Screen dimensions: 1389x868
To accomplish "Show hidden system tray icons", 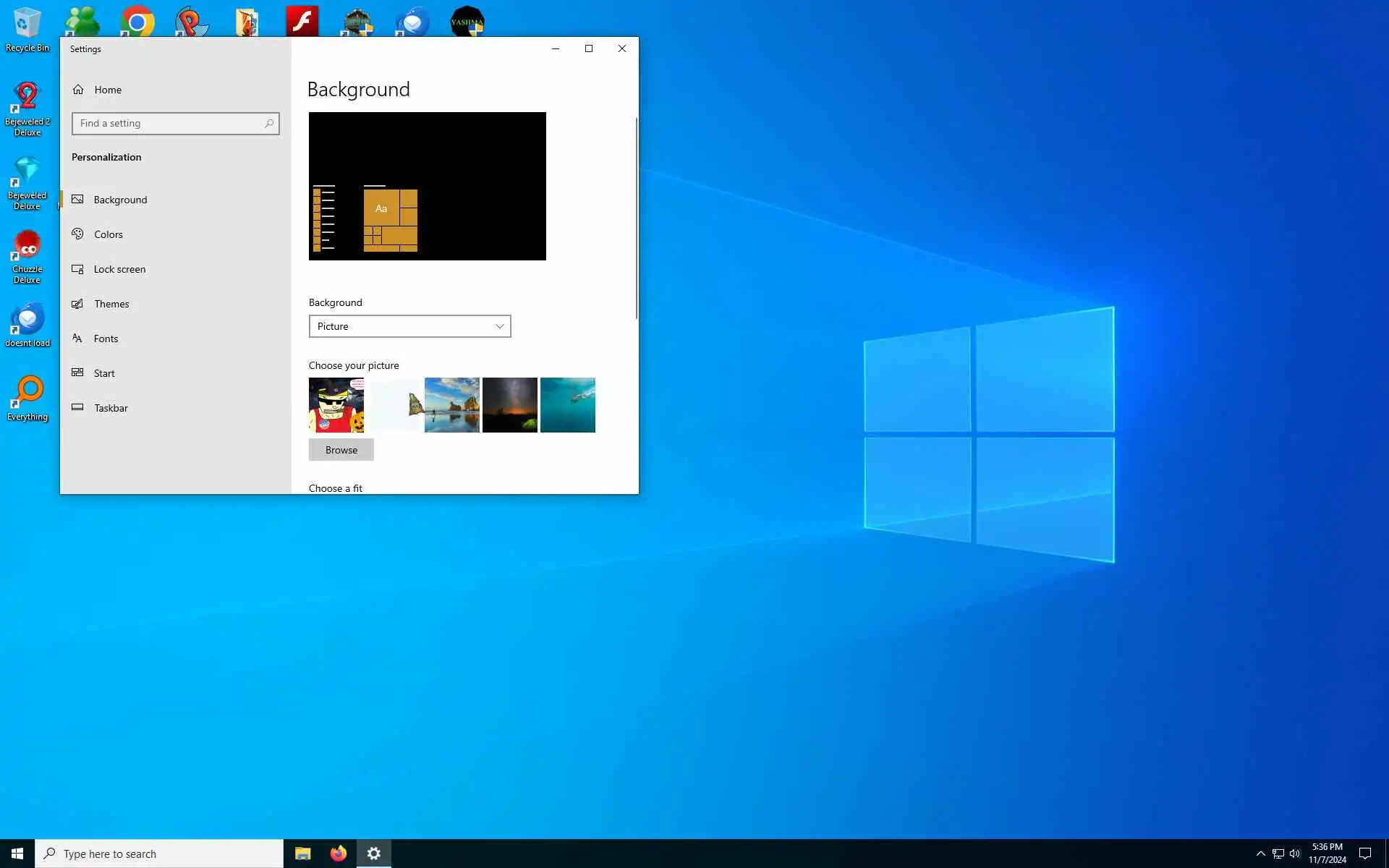I will tap(1260, 854).
